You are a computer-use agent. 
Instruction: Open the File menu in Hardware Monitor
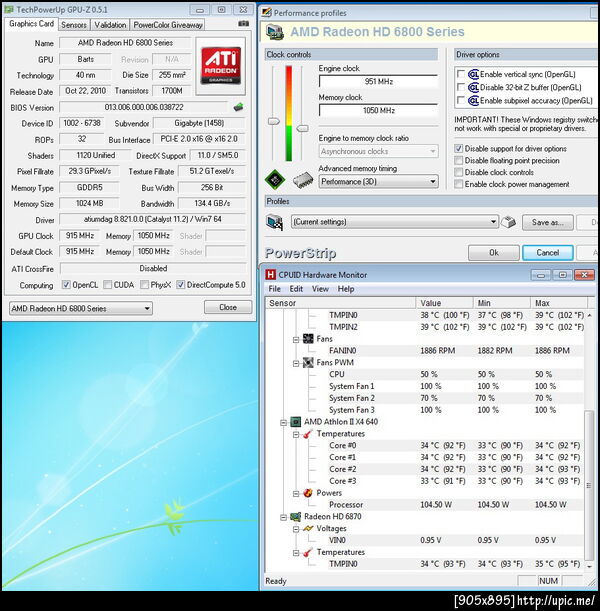(274, 289)
